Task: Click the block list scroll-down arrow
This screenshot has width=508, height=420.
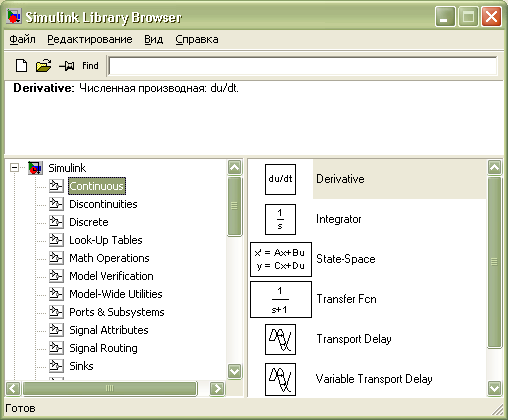Action: click(494, 388)
